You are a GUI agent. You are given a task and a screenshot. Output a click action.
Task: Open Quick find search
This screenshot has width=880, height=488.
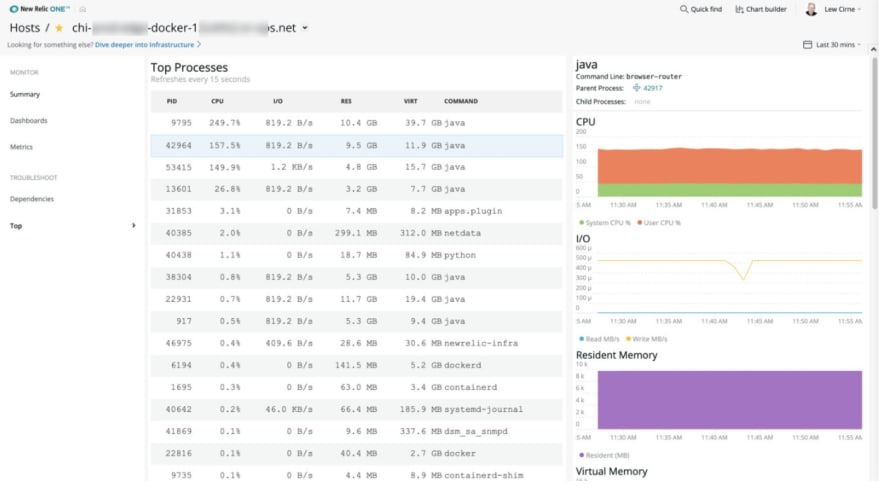click(x=701, y=9)
